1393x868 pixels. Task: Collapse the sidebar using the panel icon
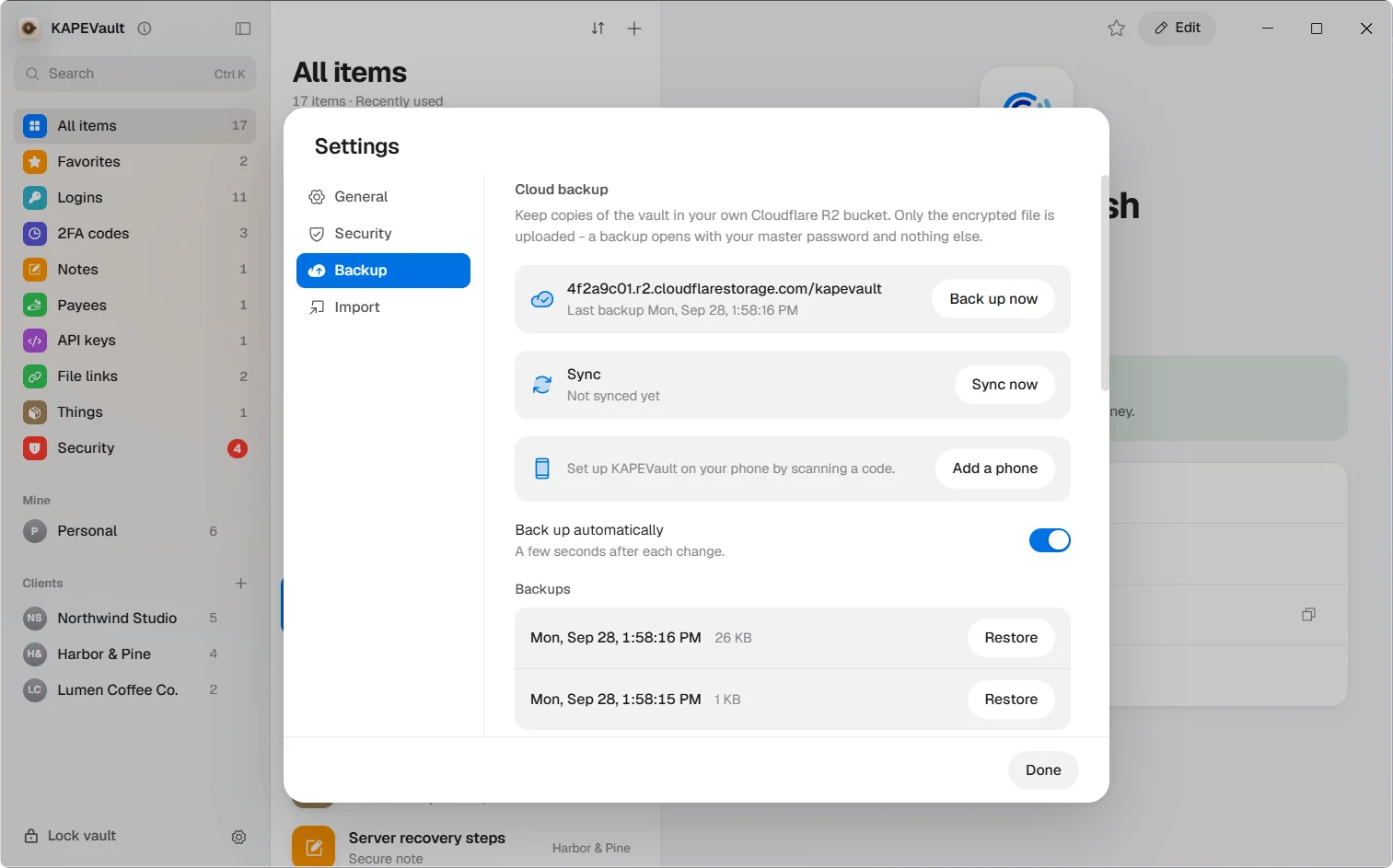point(243,29)
